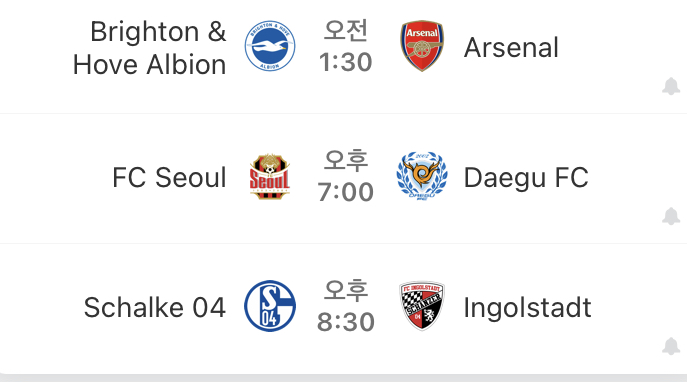The height and width of the screenshot is (382, 687).
Task: Turn on bell for Schalke vs Ingolstadt
Action: tap(671, 346)
